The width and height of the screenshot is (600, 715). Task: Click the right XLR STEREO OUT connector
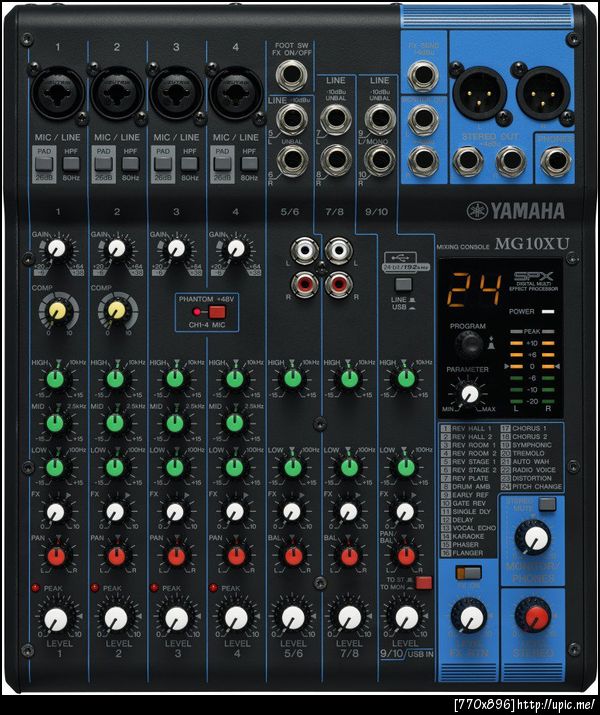[x=543, y=93]
